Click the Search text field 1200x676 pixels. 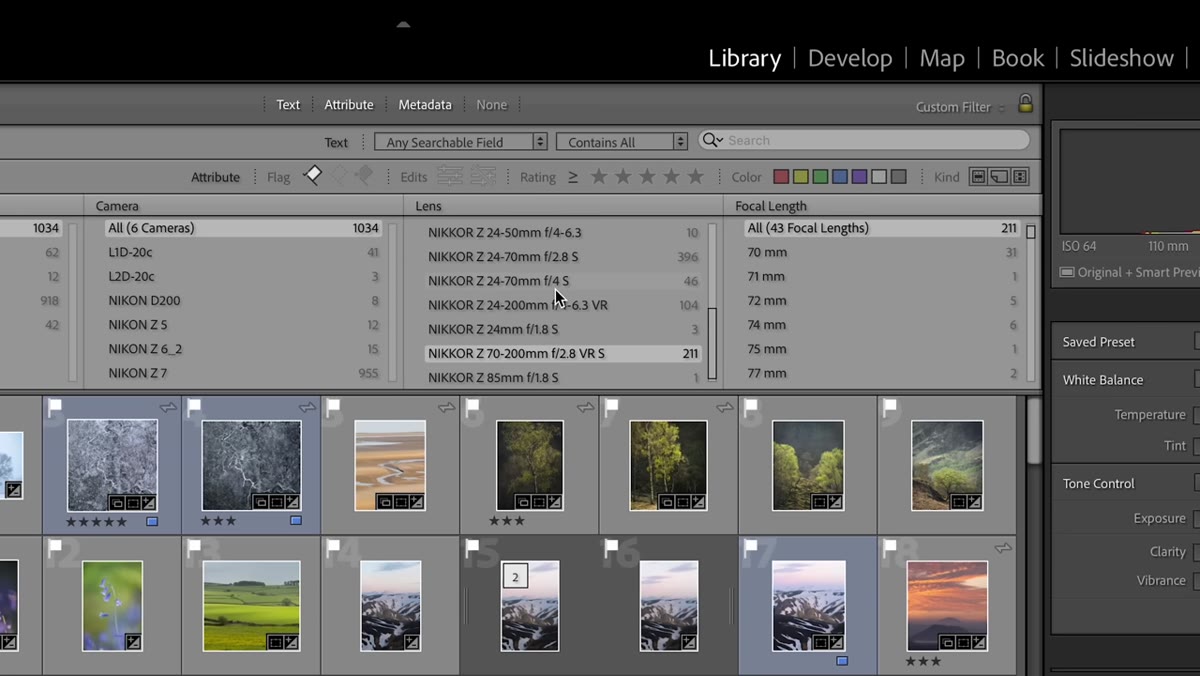click(x=864, y=141)
